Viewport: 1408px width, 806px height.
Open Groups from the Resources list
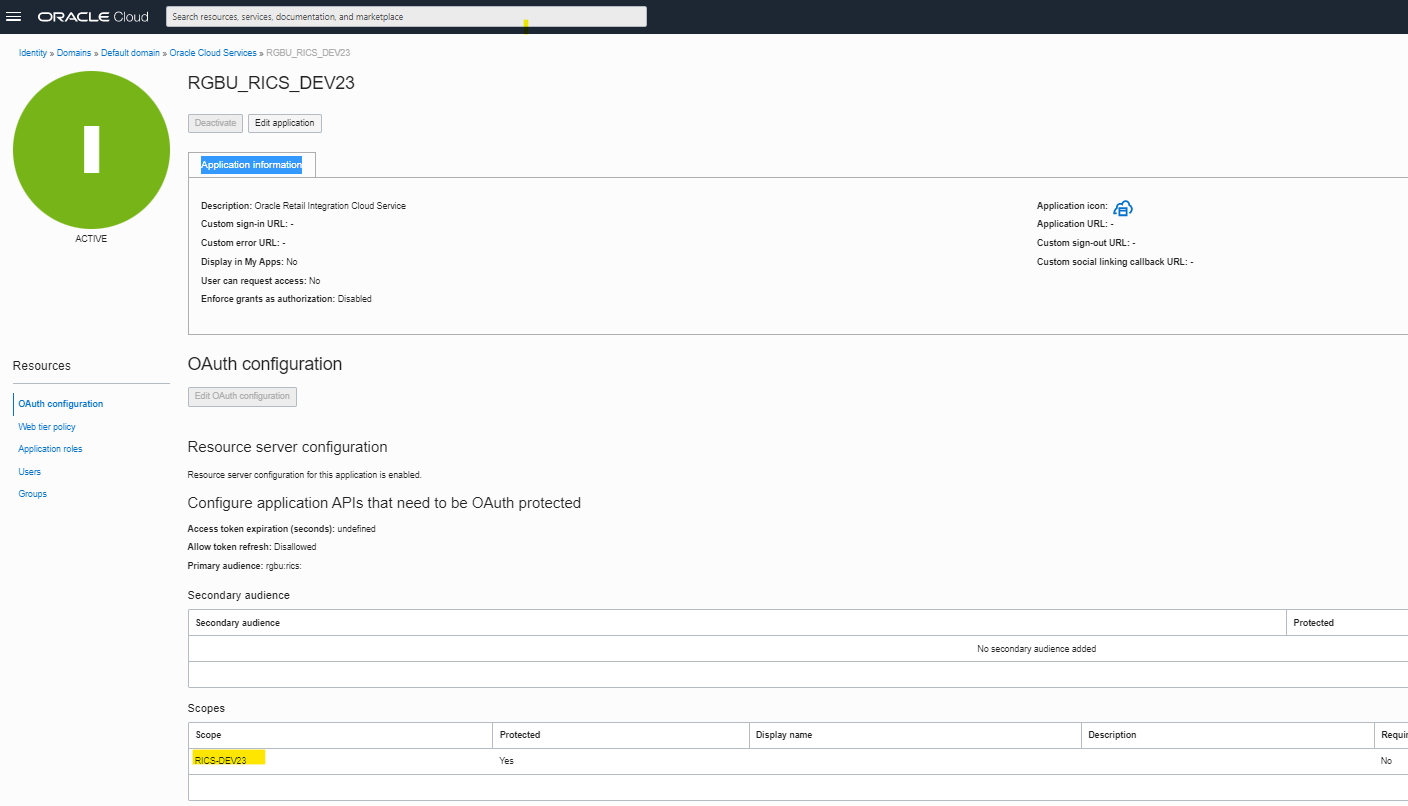point(32,493)
